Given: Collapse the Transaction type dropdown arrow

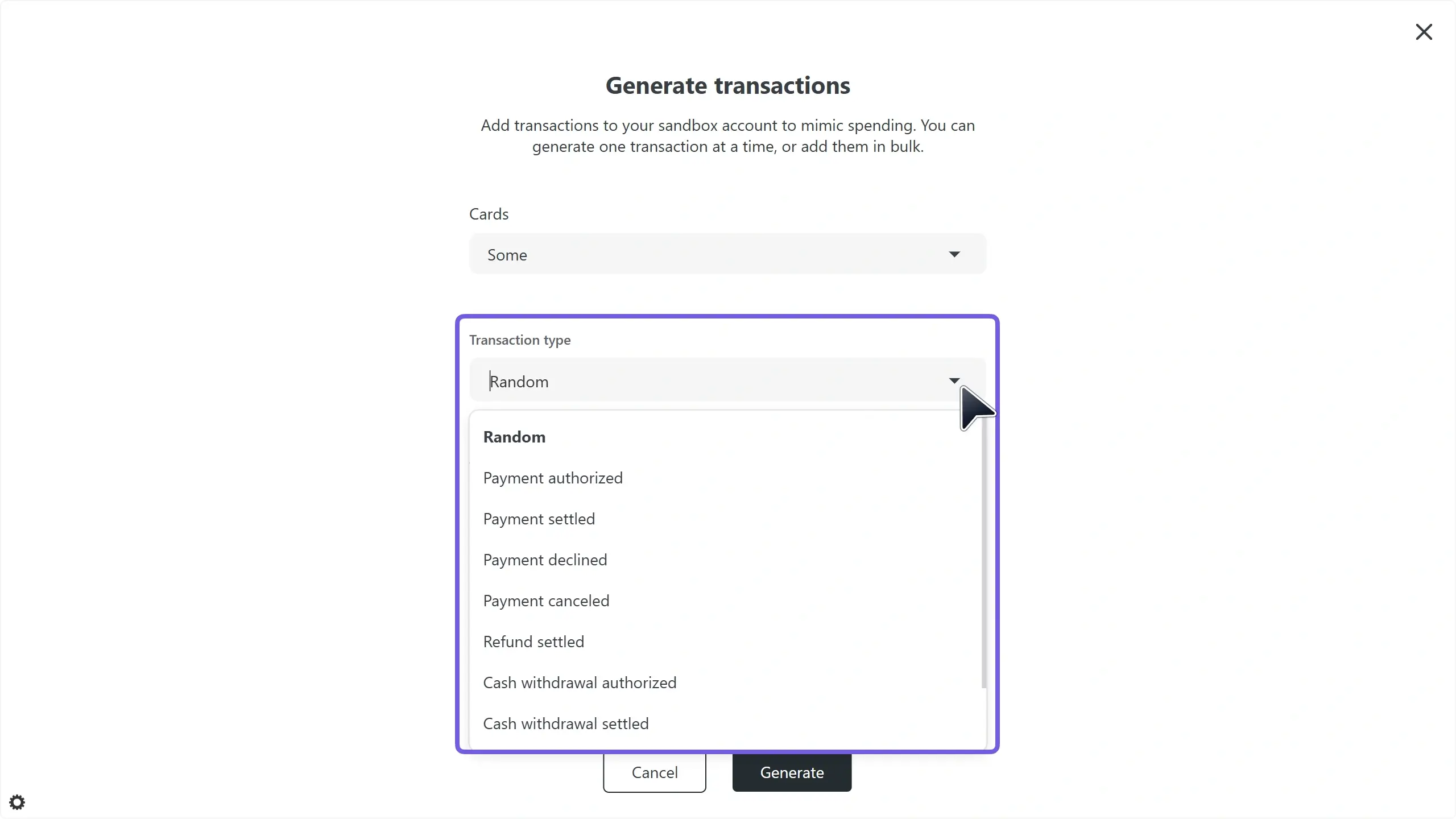Looking at the screenshot, I should [x=954, y=380].
